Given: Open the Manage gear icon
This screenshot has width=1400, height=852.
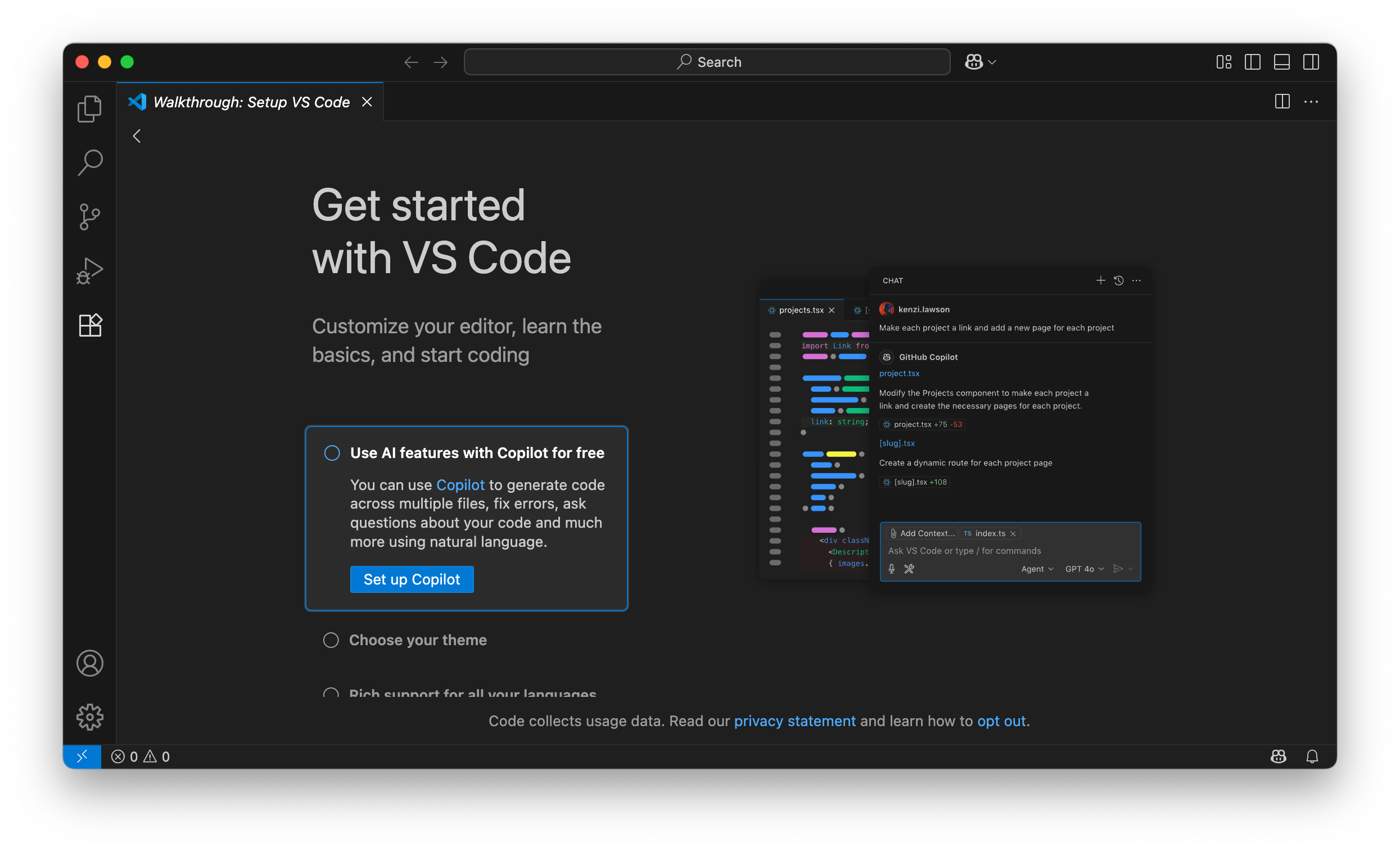Looking at the screenshot, I should point(89,717).
